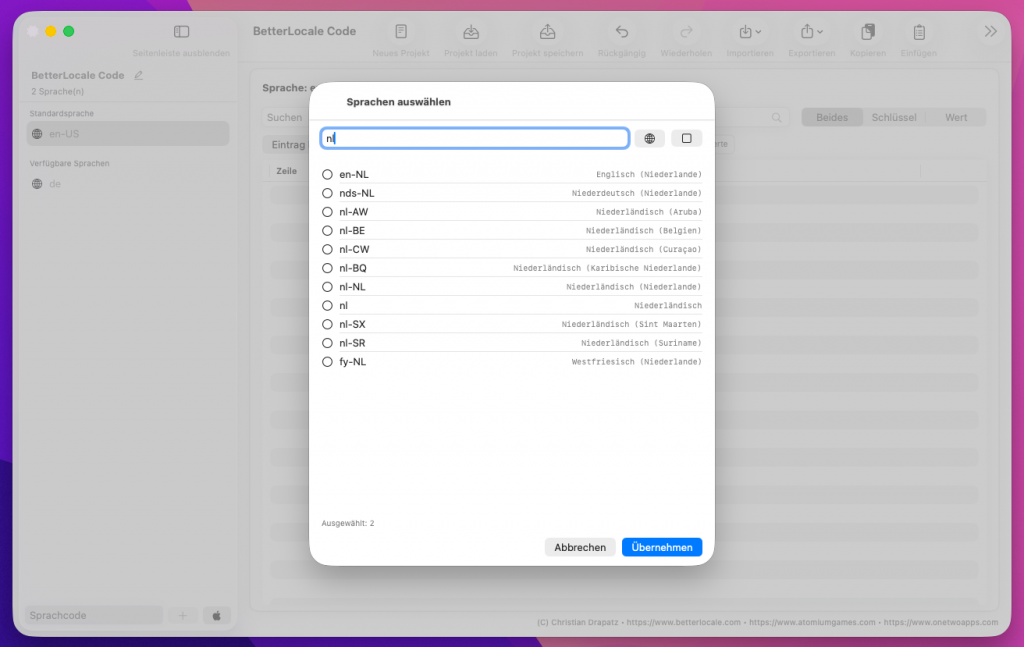Click the Neues Projekt toolbar icon
The width and height of the screenshot is (1024, 647).
[x=401, y=32]
